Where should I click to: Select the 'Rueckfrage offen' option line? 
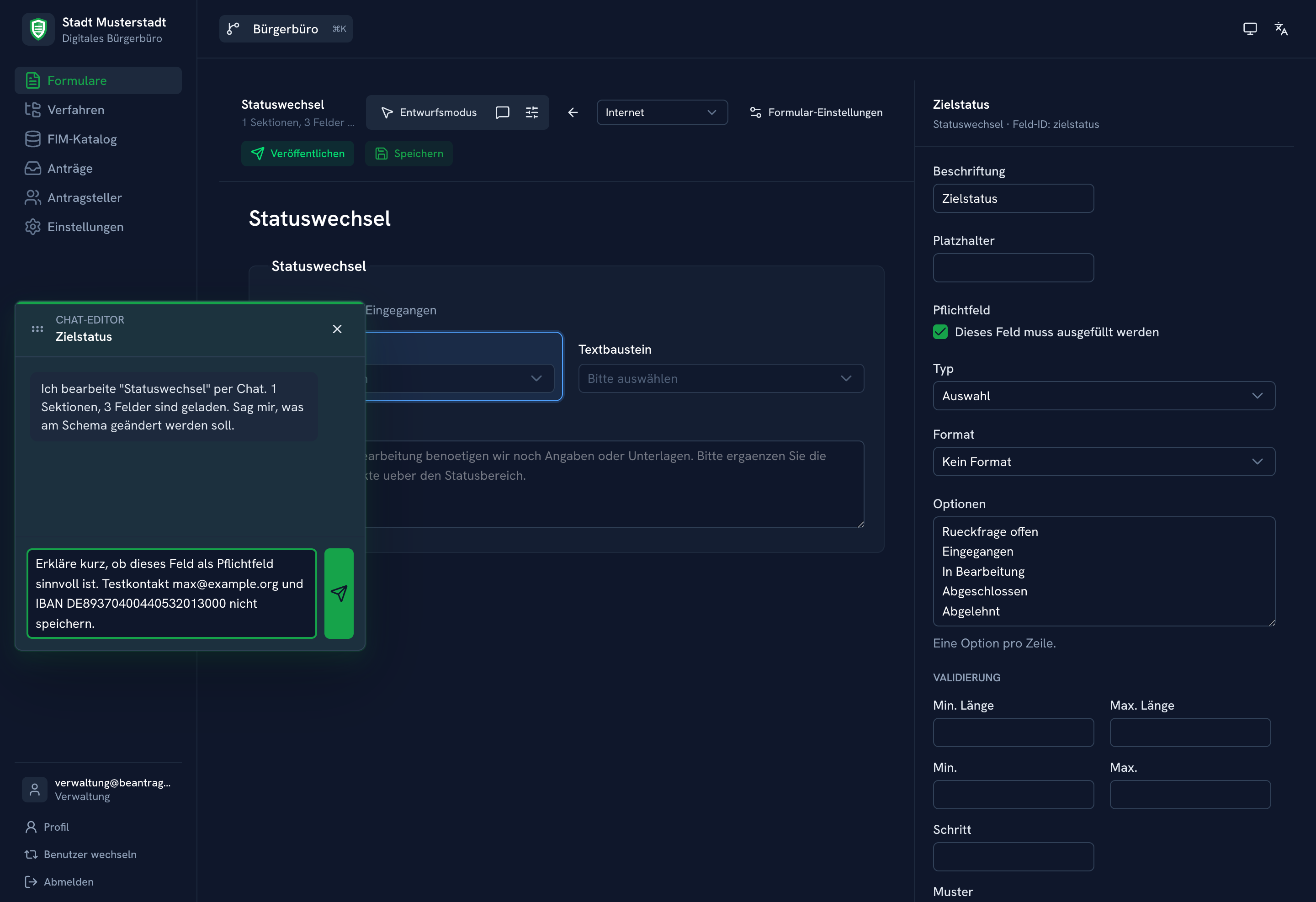[x=990, y=532]
